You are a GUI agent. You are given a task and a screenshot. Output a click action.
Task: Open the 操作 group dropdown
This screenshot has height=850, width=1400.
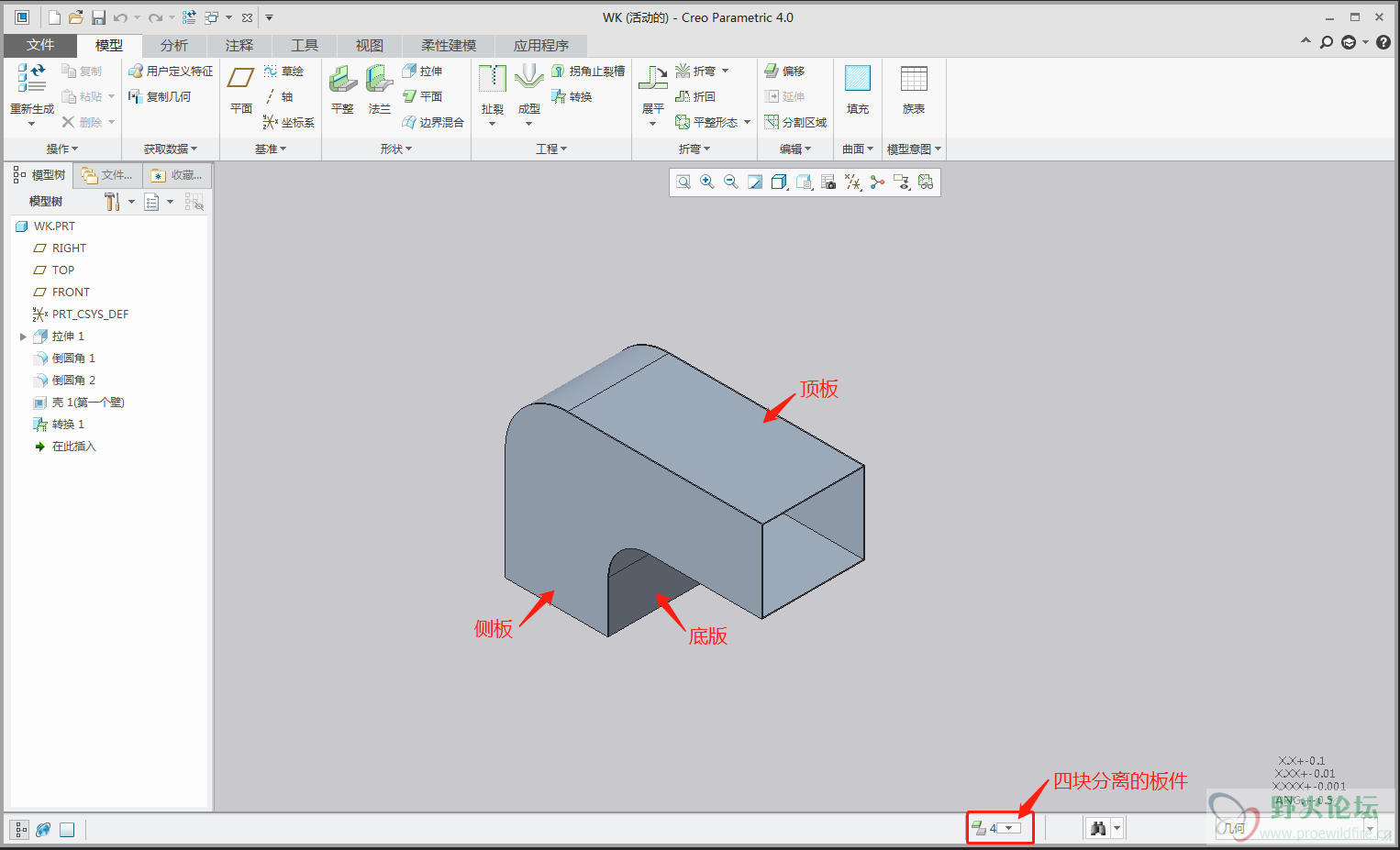[x=62, y=149]
